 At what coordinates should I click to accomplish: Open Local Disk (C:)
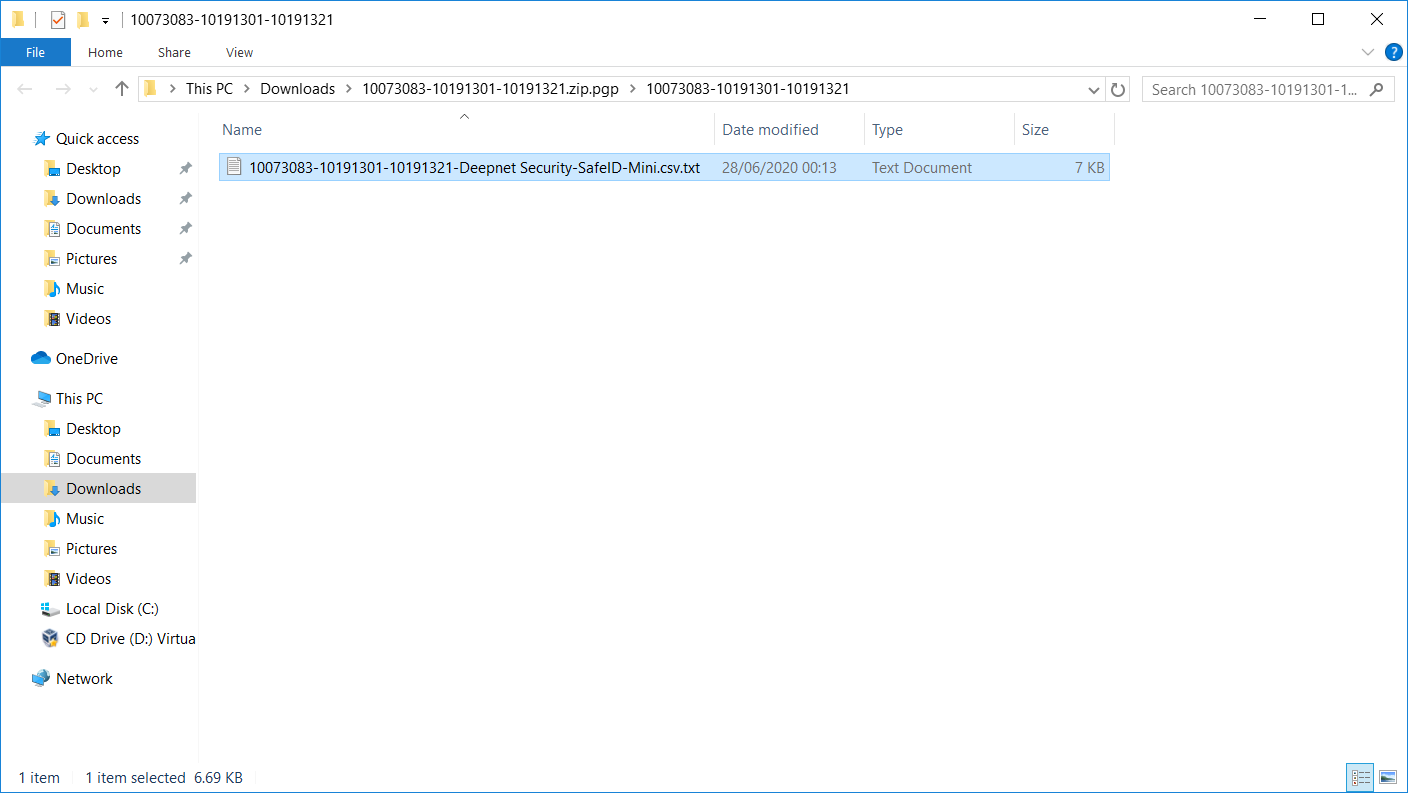[112, 609]
